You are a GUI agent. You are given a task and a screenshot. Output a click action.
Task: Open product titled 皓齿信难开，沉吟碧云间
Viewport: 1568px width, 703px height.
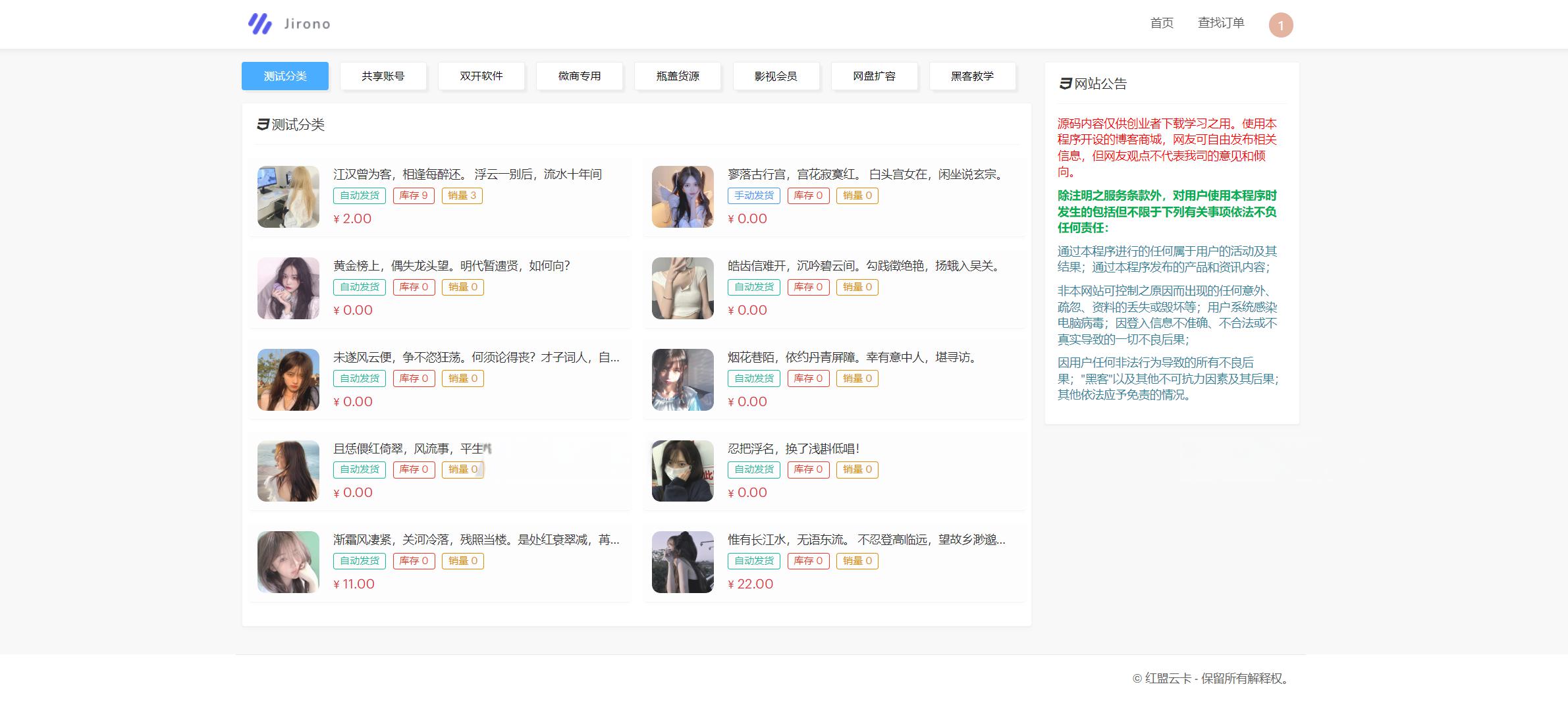[864, 266]
